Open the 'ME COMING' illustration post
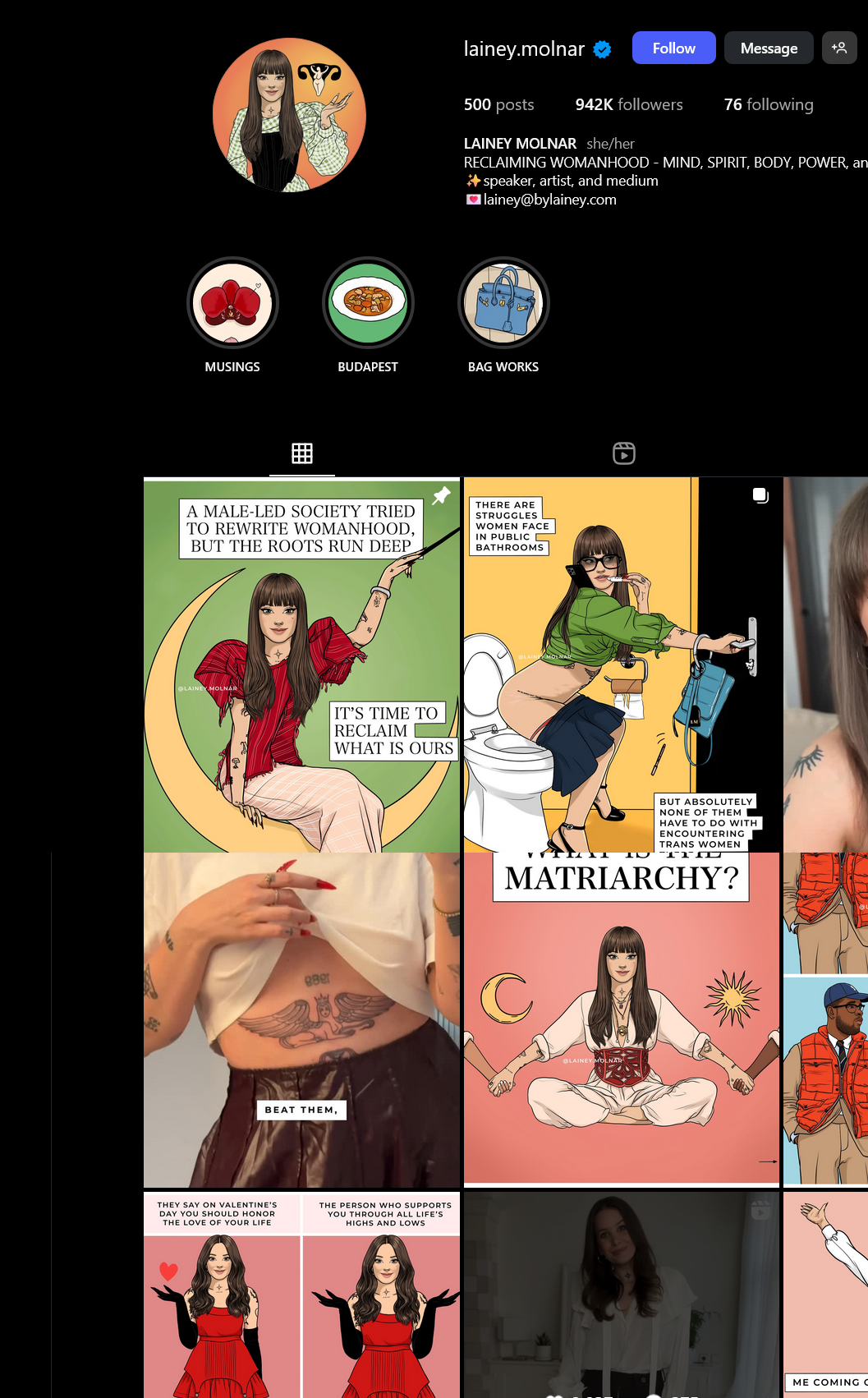Image resolution: width=868 pixels, height=1398 pixels. pyautogui.click(x=825, y=1295)
